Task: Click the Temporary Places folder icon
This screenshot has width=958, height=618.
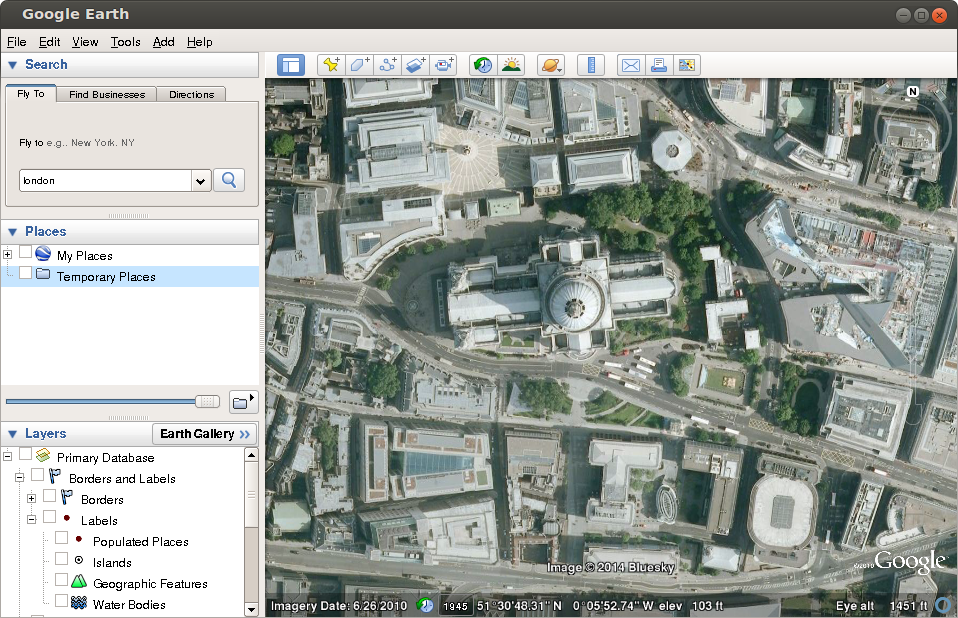Action: [x=43, y=274]
